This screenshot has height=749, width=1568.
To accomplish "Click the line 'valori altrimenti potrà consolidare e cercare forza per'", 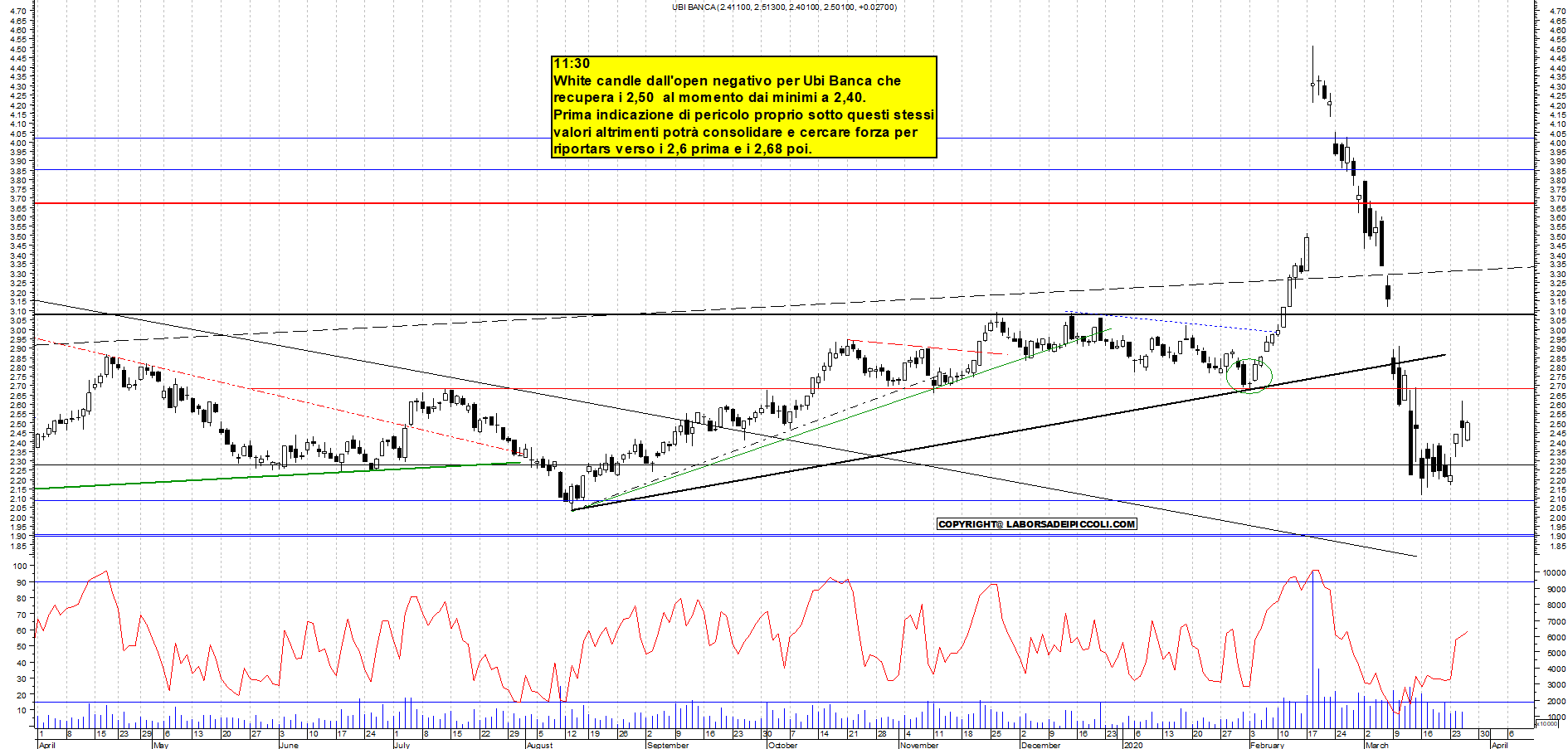I will tap(735, 132).
